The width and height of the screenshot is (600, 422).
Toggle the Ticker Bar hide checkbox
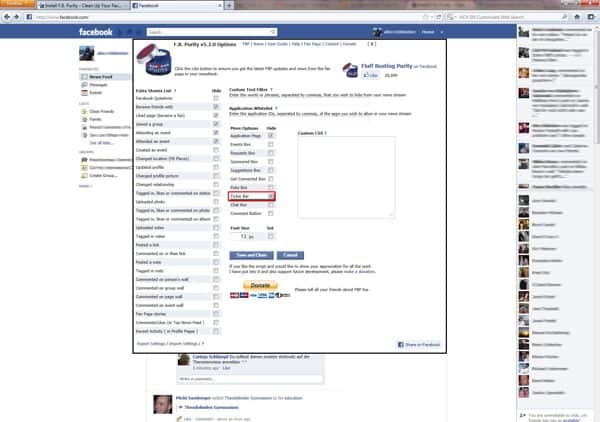pyautogui.click(x=271, y=196)
